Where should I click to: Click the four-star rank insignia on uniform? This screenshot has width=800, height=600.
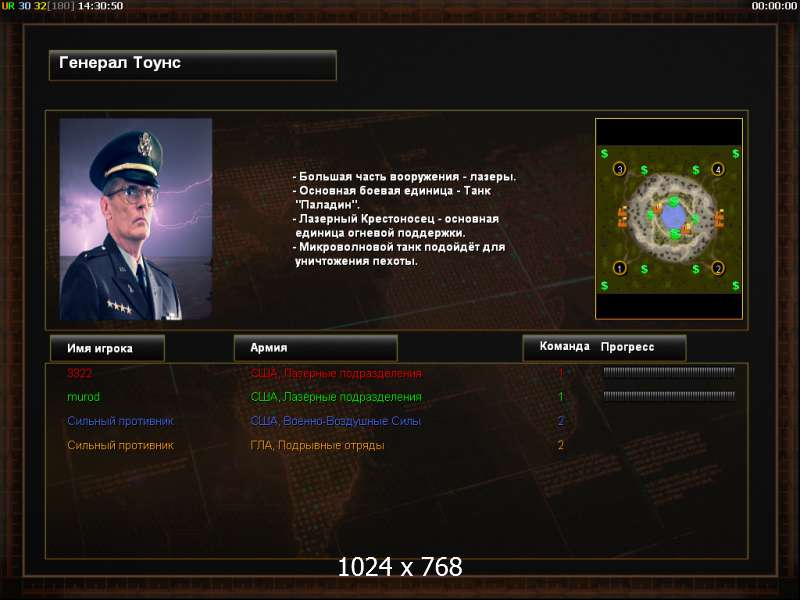(x=119, y=306)
